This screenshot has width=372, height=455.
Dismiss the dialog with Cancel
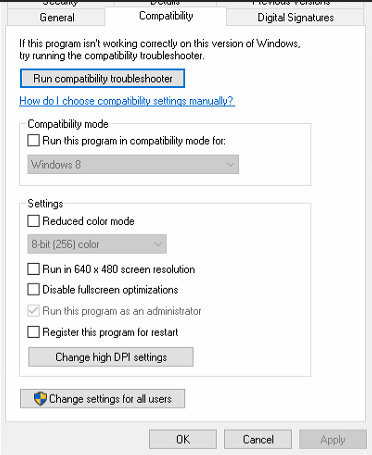[258, 439]
